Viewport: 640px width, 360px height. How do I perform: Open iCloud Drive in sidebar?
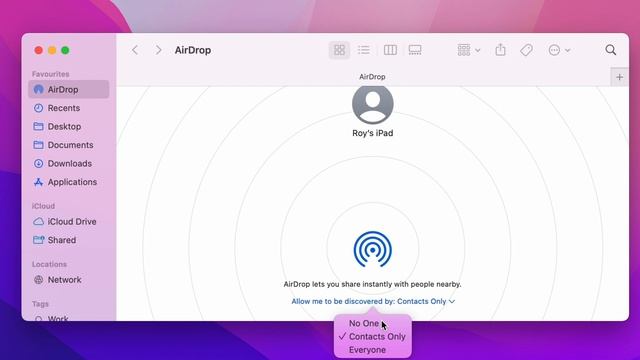69,222
